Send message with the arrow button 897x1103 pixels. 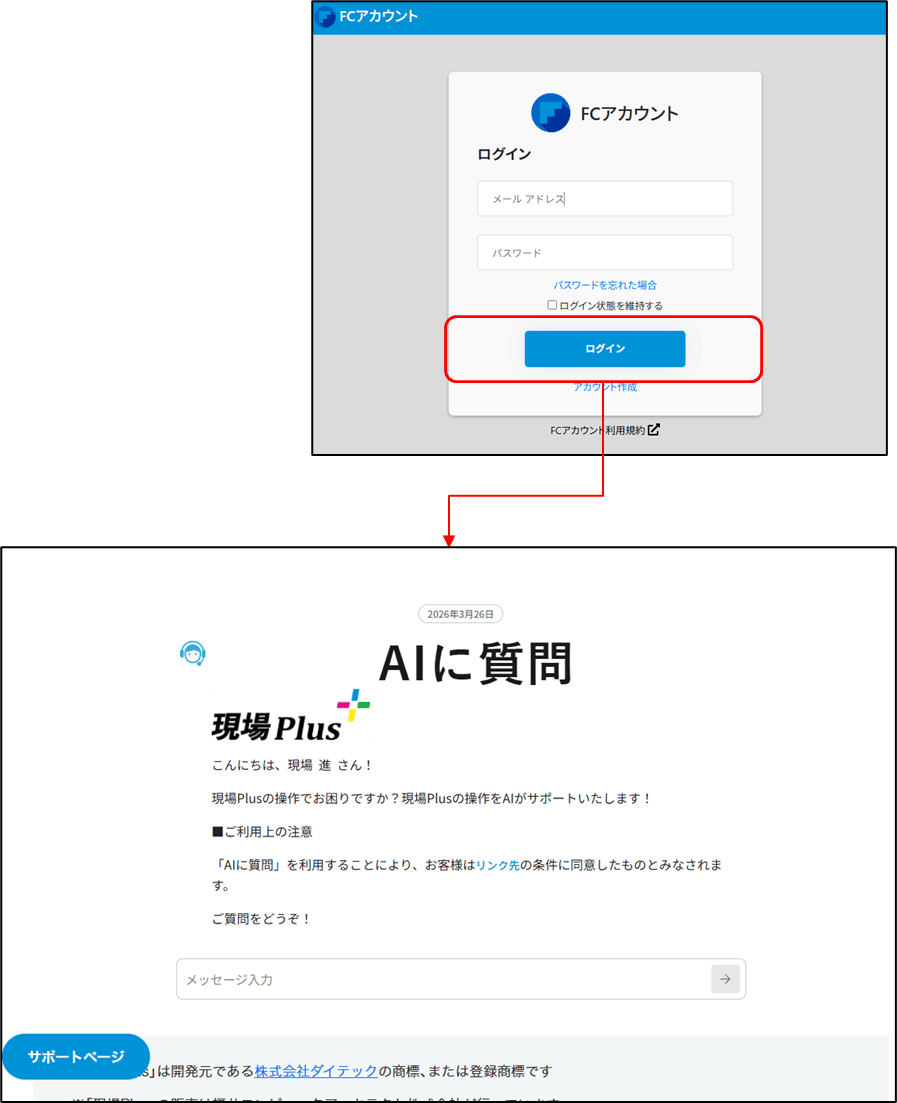(725, 978)
